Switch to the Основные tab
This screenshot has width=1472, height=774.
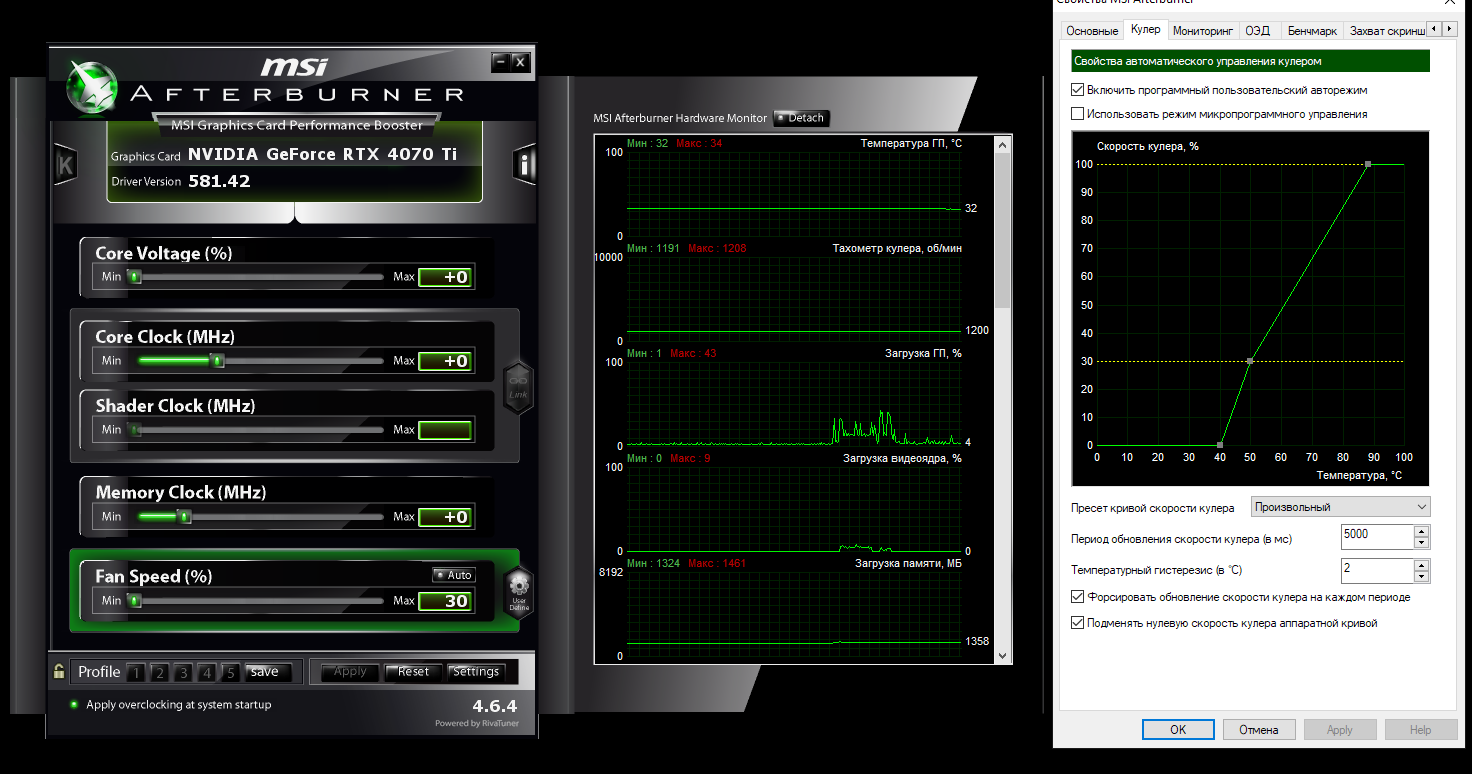1092,31
